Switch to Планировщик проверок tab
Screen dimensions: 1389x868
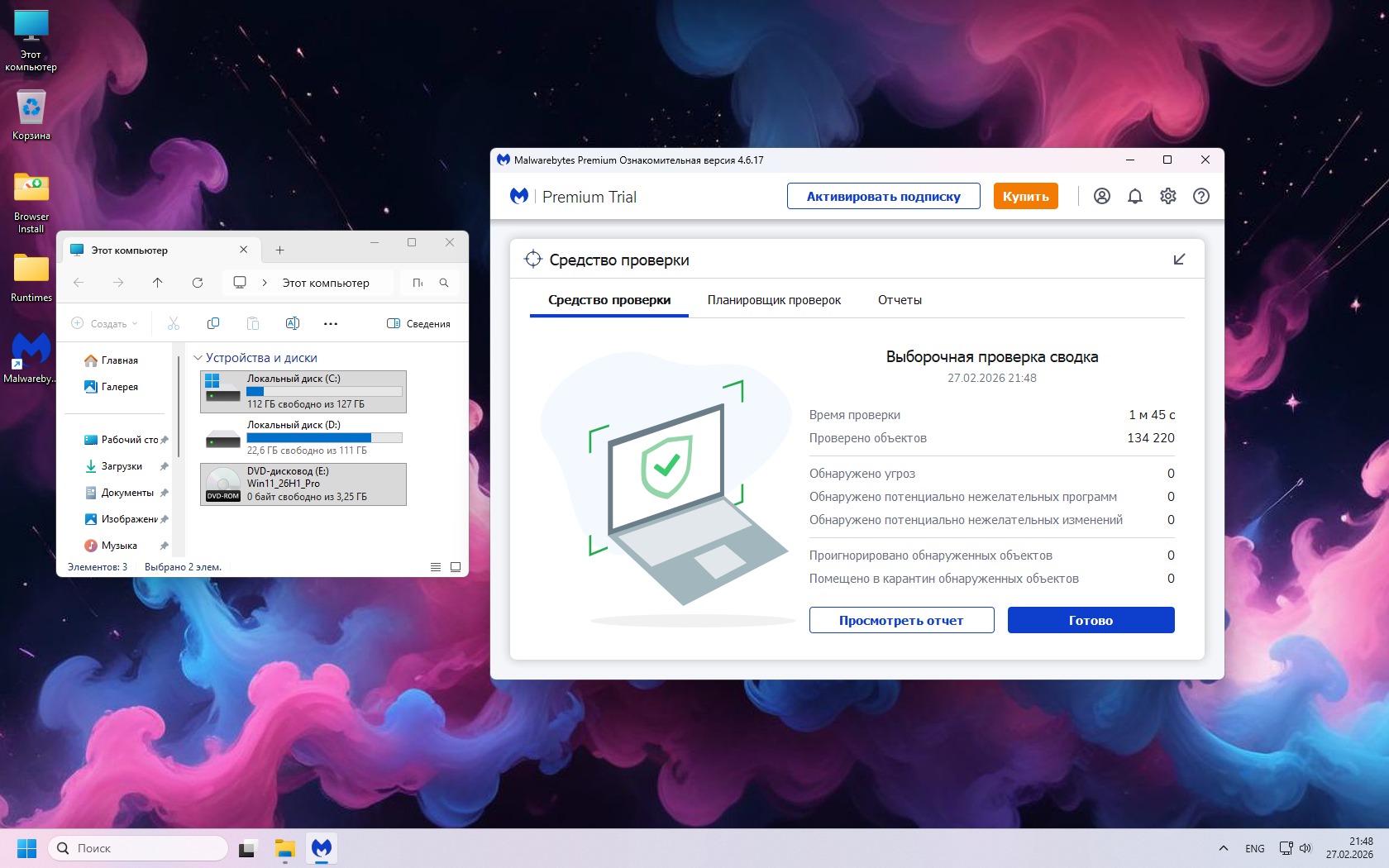pyautogui.click(x=774, y=300)
